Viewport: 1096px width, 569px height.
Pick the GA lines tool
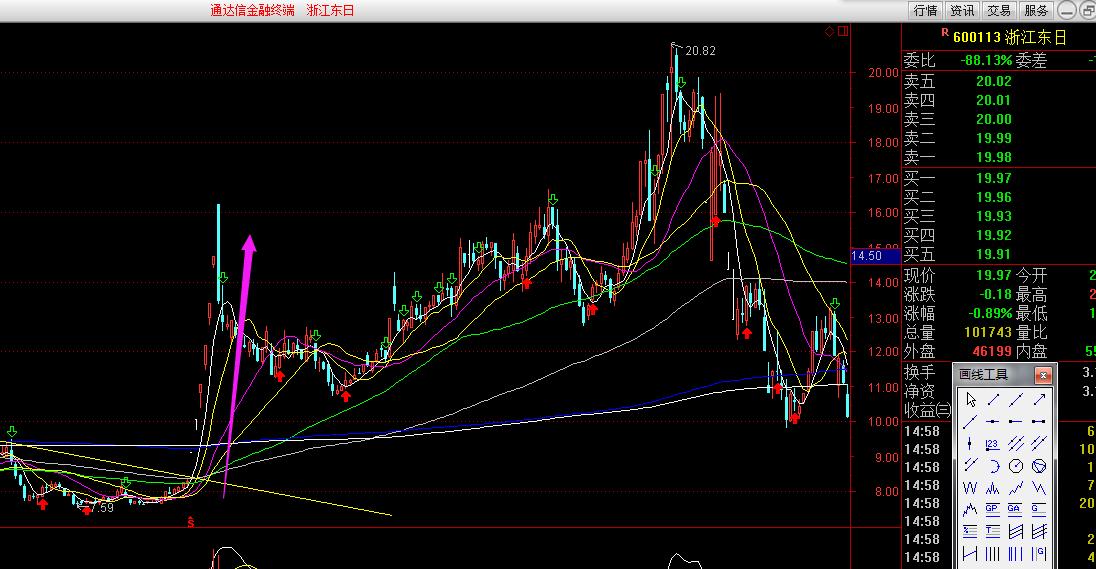(x=1016, y=510)
